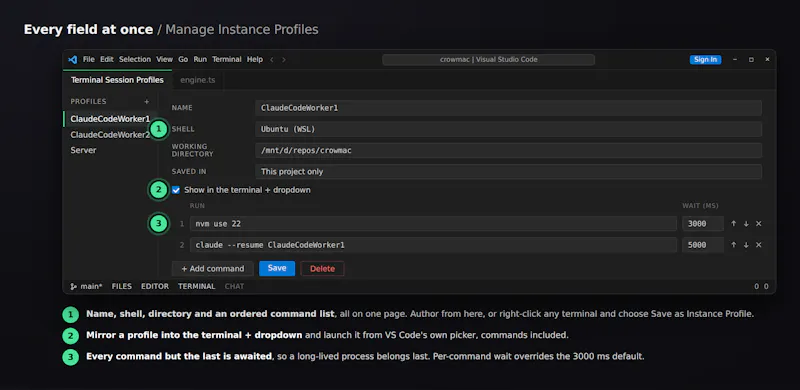
Task: Open the Help menu
Action: (x=255, y=59)
